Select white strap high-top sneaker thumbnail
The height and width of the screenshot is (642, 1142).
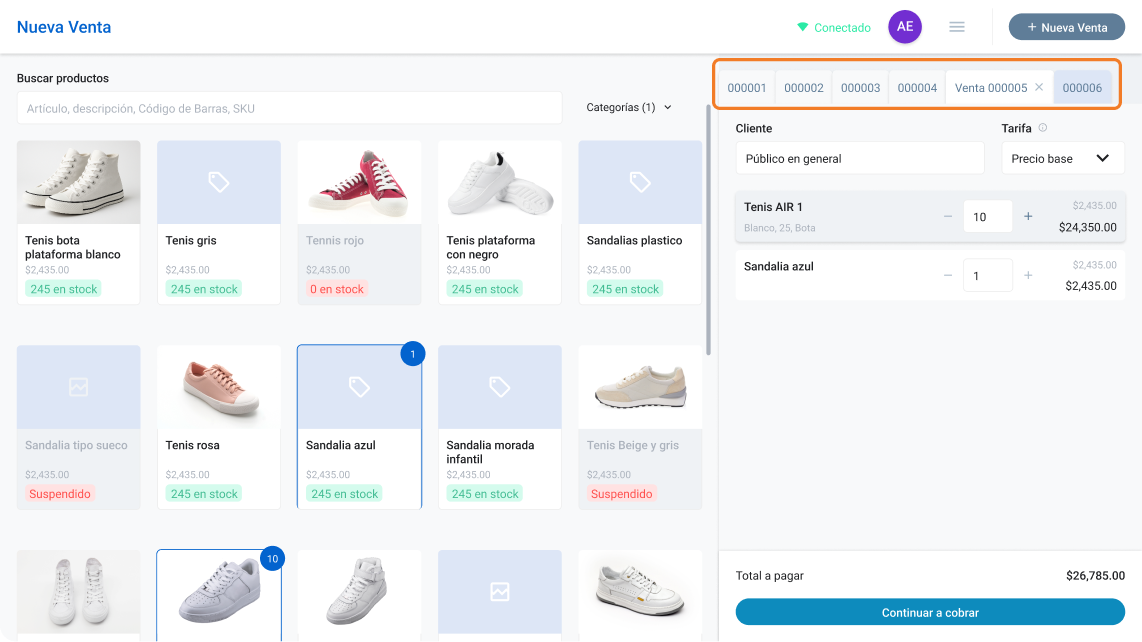click(359, 592)
